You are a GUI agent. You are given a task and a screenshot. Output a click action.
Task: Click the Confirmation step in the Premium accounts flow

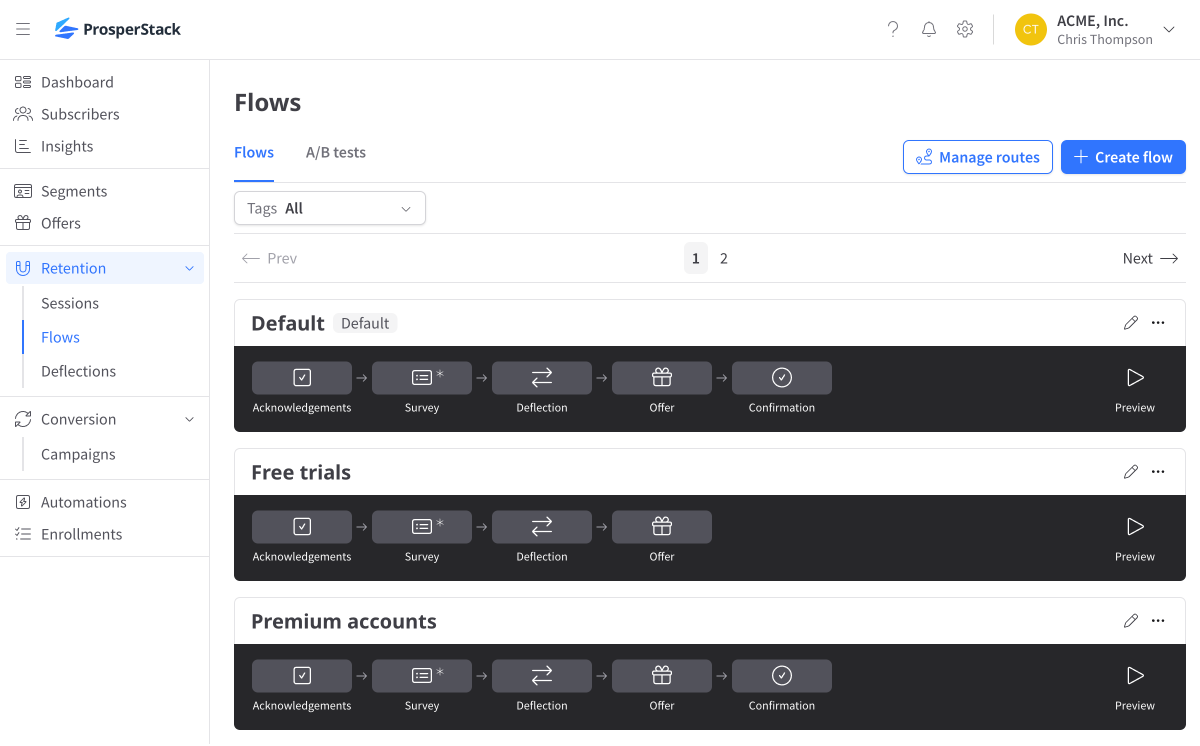[781, 675]
